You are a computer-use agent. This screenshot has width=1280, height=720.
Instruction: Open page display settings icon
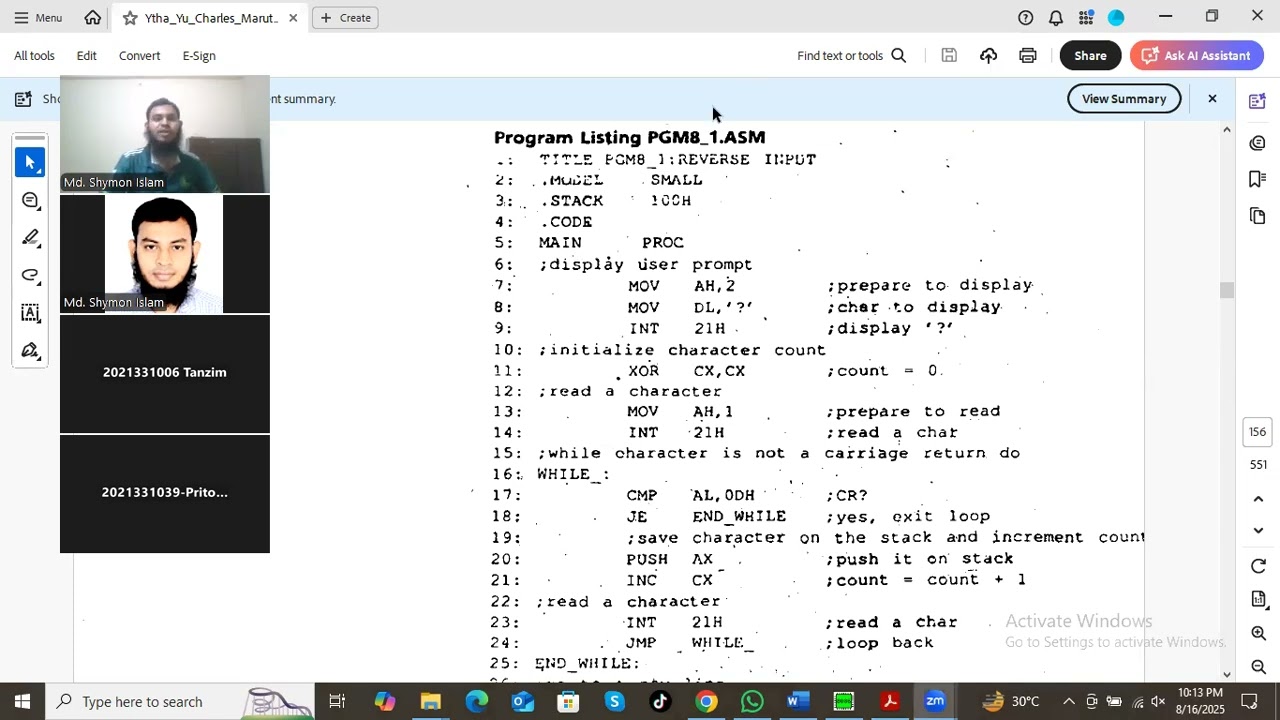pyautogui.click(x=1258, y=599)
